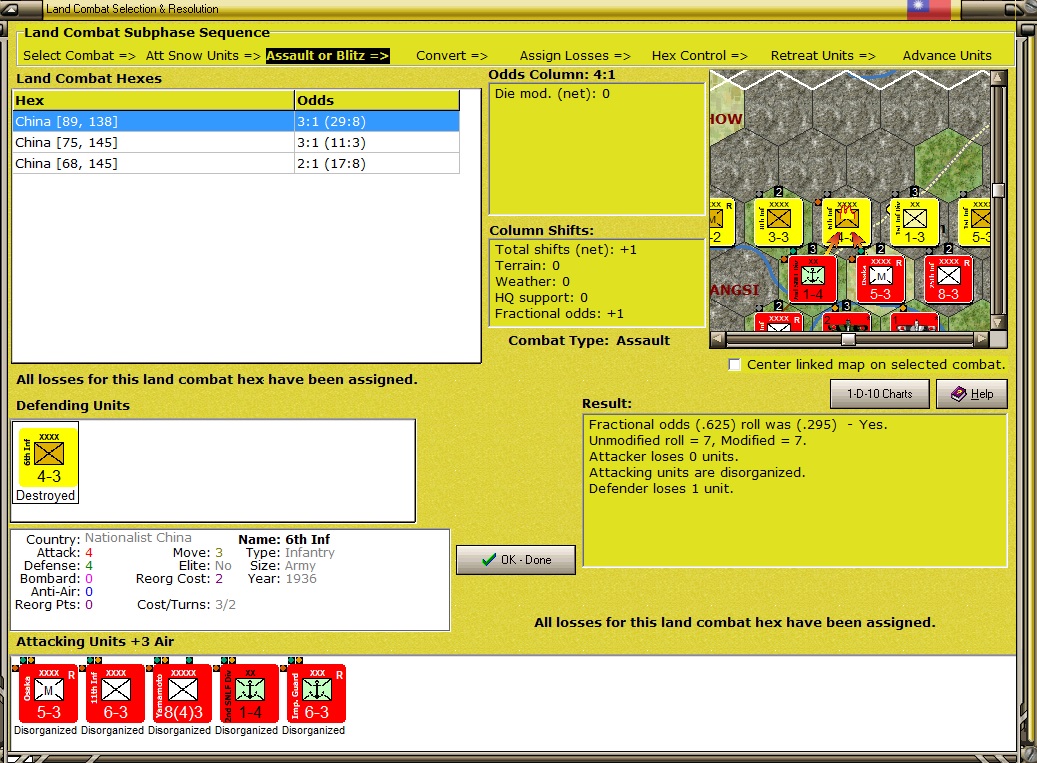Click the Name: 6th Inf label

tap(284, 540)
